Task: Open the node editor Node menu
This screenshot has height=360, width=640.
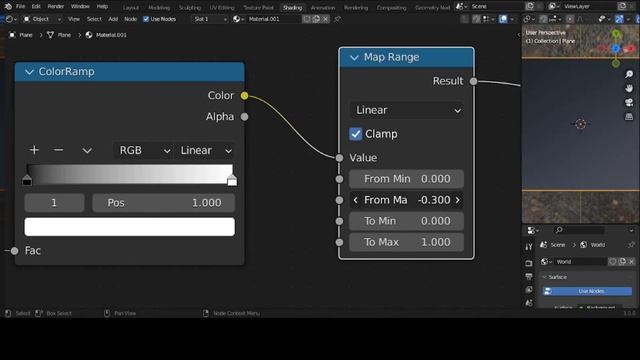Action: pyautogui.click(x=130, y=19)
